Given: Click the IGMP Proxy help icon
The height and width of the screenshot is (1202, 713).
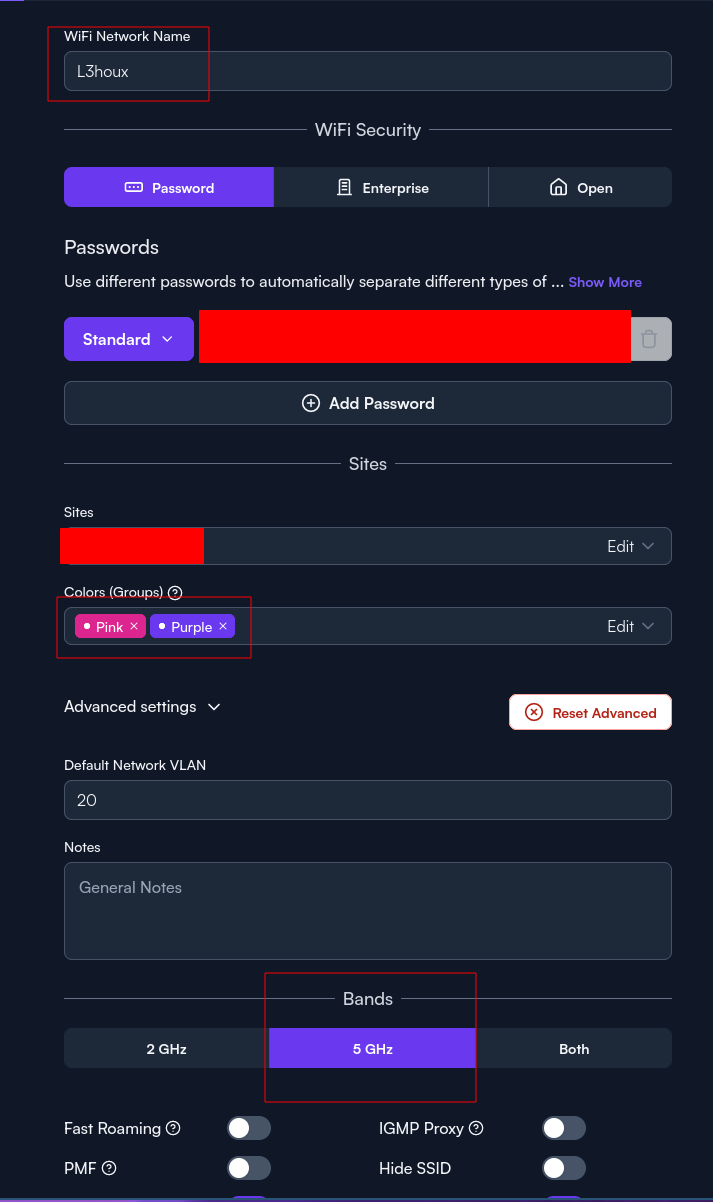Looking at the screenshot, I should 476,1128.
